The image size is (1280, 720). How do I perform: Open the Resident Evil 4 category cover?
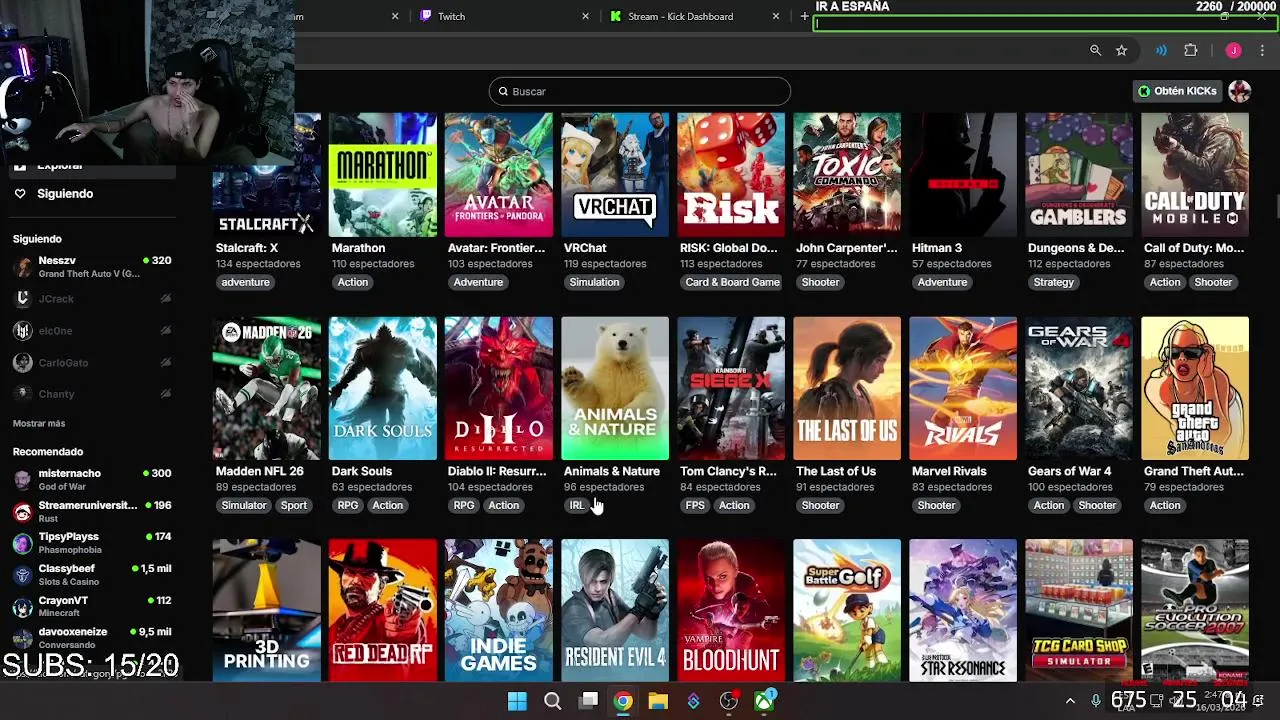(615, 610)
